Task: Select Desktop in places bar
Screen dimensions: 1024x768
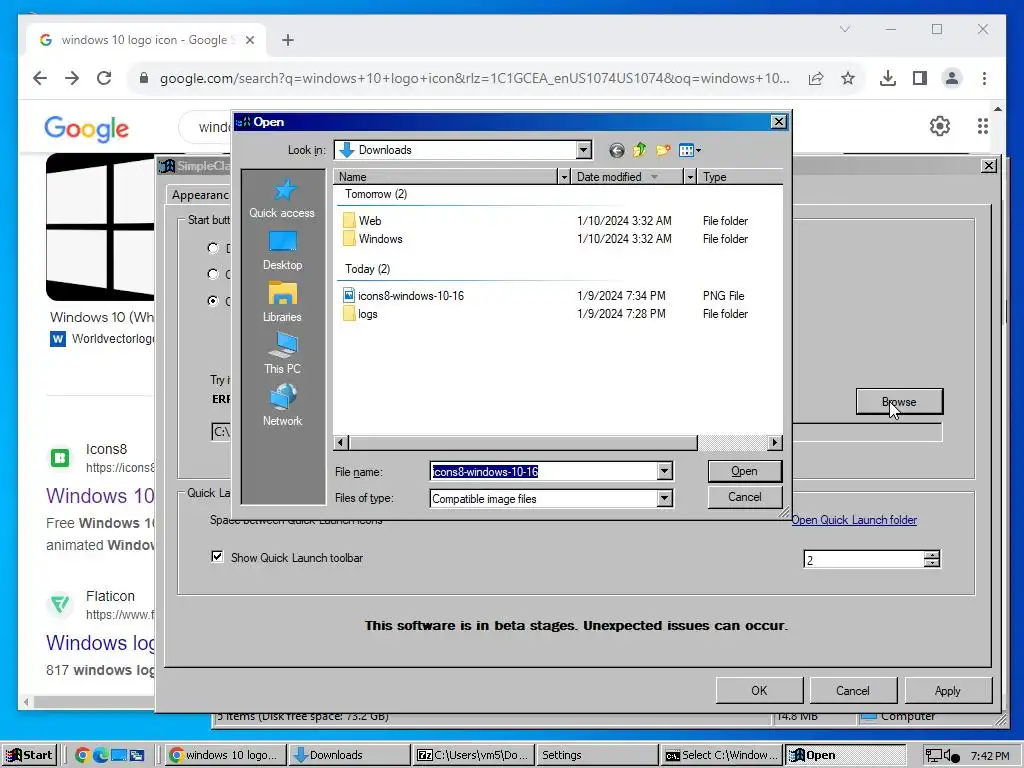Action: point(282,251)
